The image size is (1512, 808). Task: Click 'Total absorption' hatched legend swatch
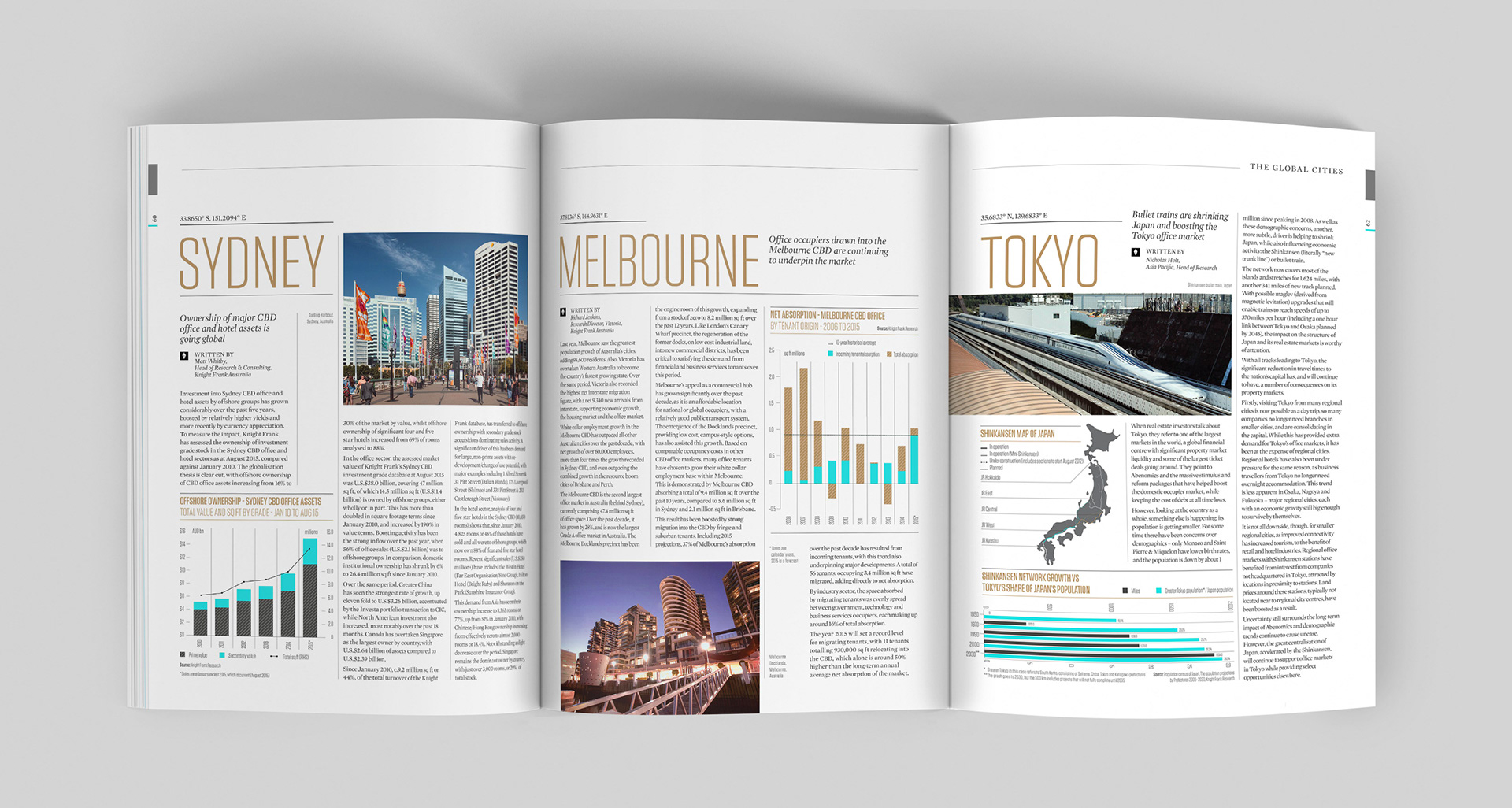(x=890, y=354)
